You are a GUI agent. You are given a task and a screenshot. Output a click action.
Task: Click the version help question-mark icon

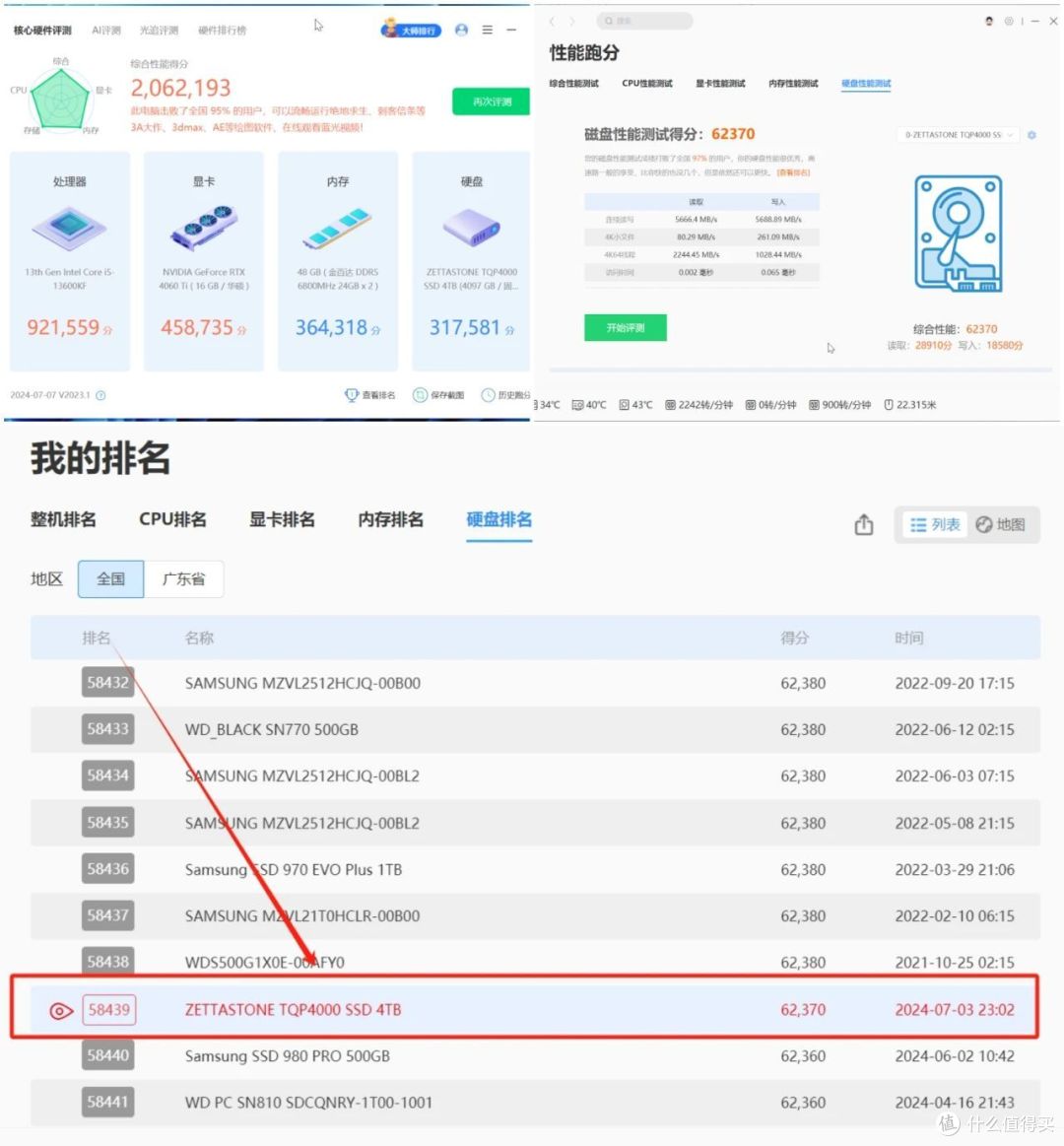point(100,395)
